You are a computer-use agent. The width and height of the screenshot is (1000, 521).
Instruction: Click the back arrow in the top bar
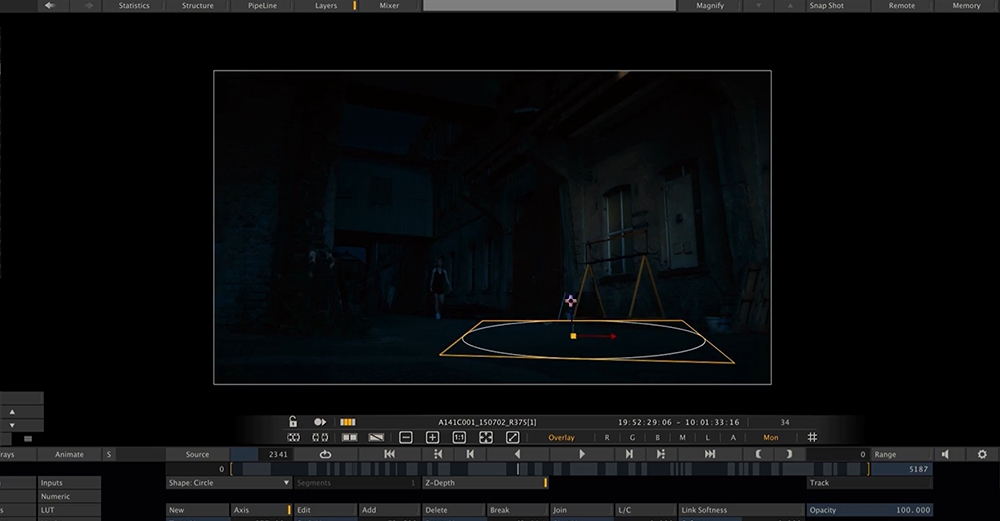point(49,5)
